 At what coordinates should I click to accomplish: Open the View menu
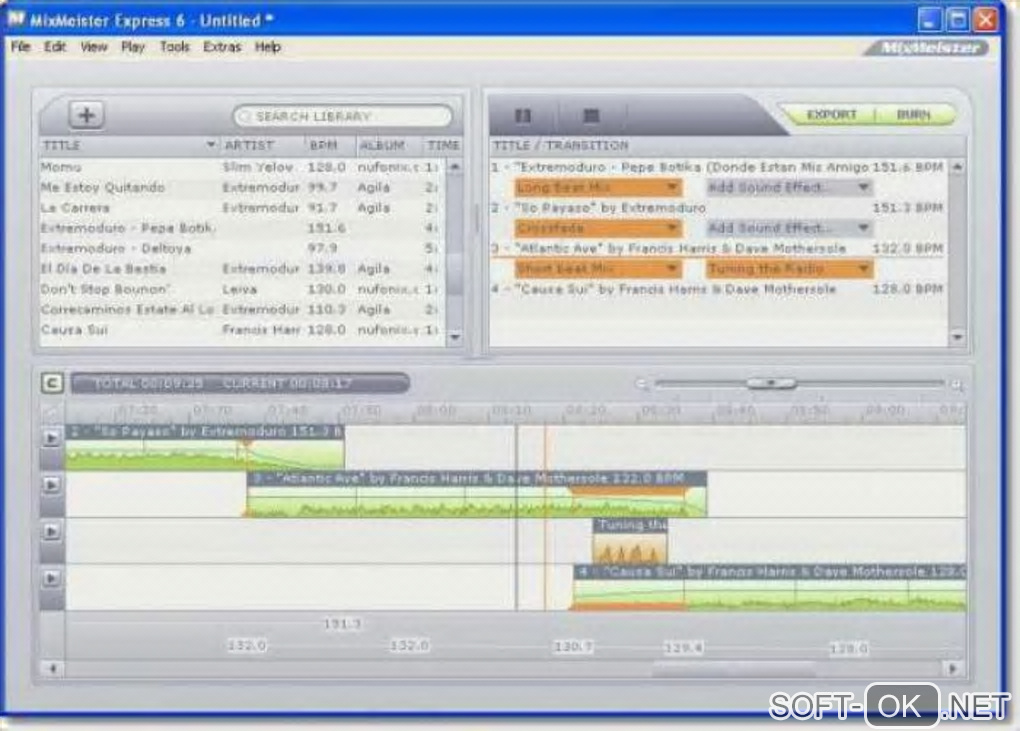94,47
